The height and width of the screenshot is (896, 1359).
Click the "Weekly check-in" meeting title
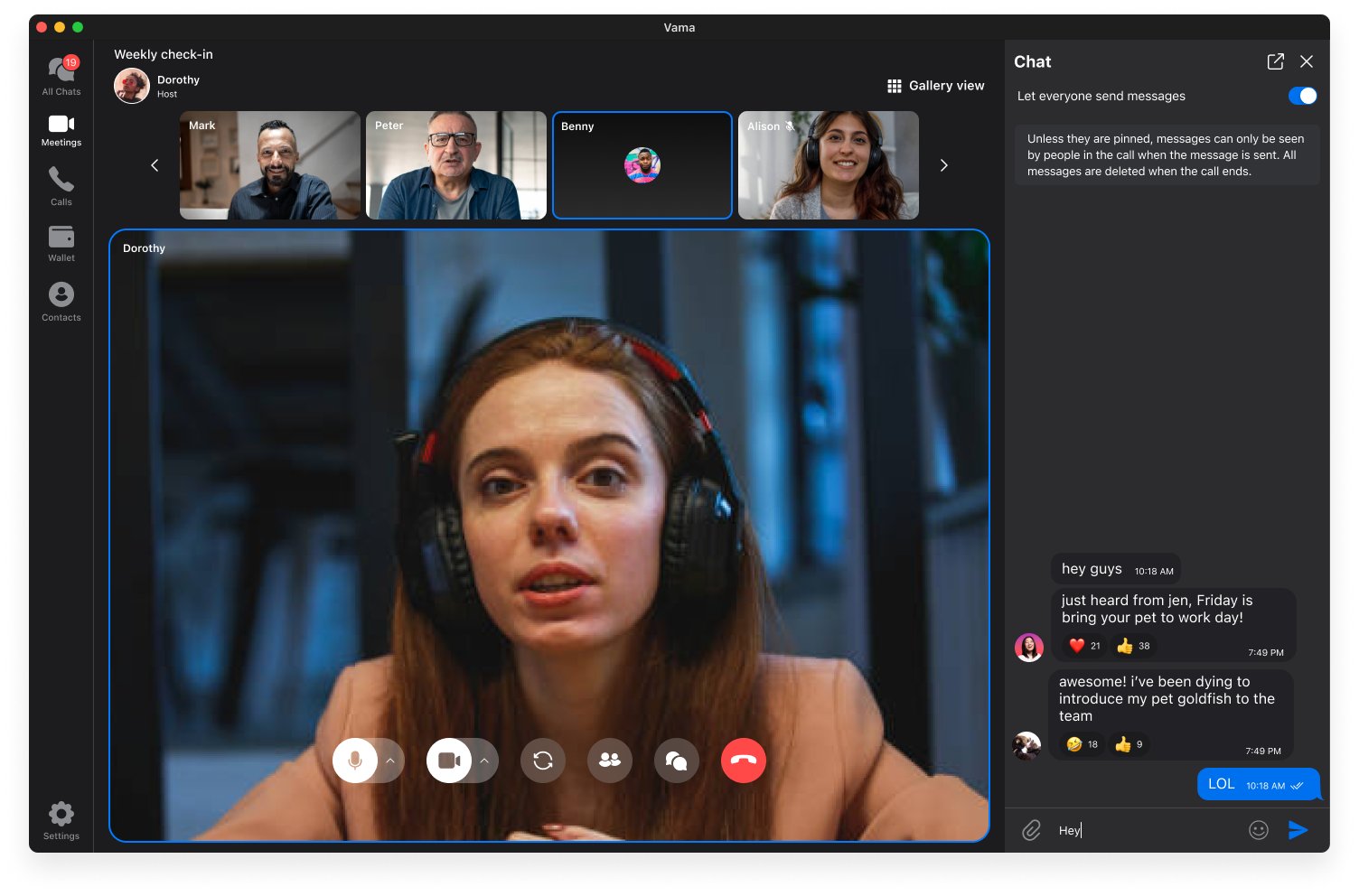point(164,54)
